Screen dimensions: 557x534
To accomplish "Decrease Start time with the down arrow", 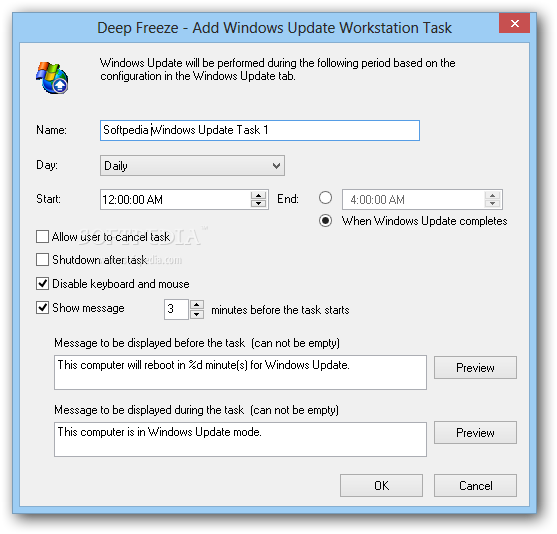I will click(x=259, y=204).
